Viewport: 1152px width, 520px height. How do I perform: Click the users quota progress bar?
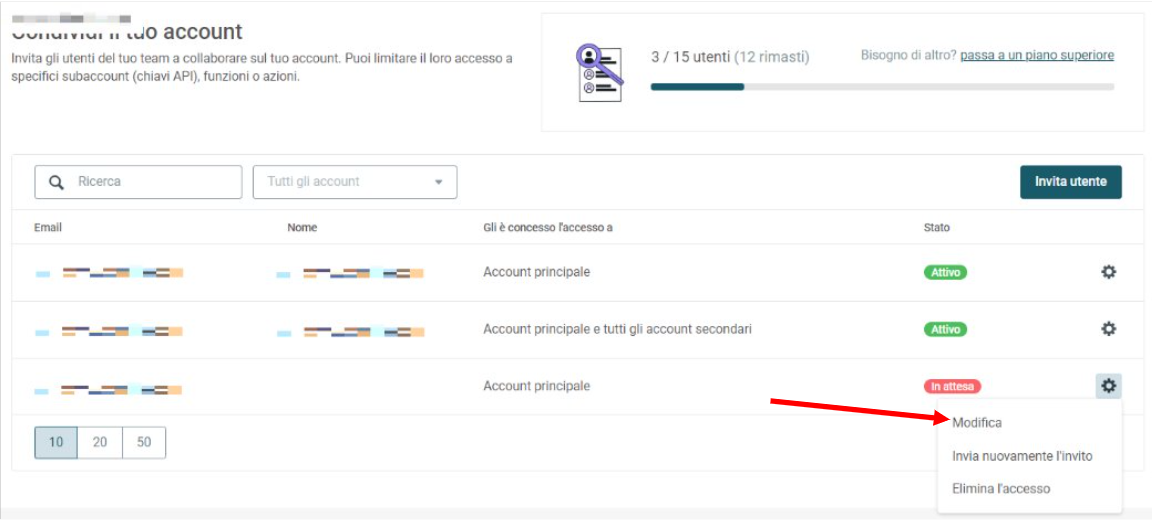[882, 87]
